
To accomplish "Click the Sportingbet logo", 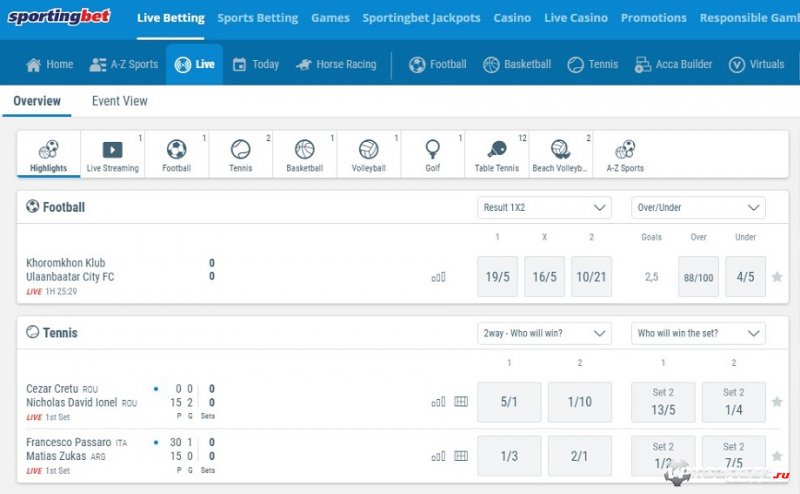I will [x=59, y=17].
